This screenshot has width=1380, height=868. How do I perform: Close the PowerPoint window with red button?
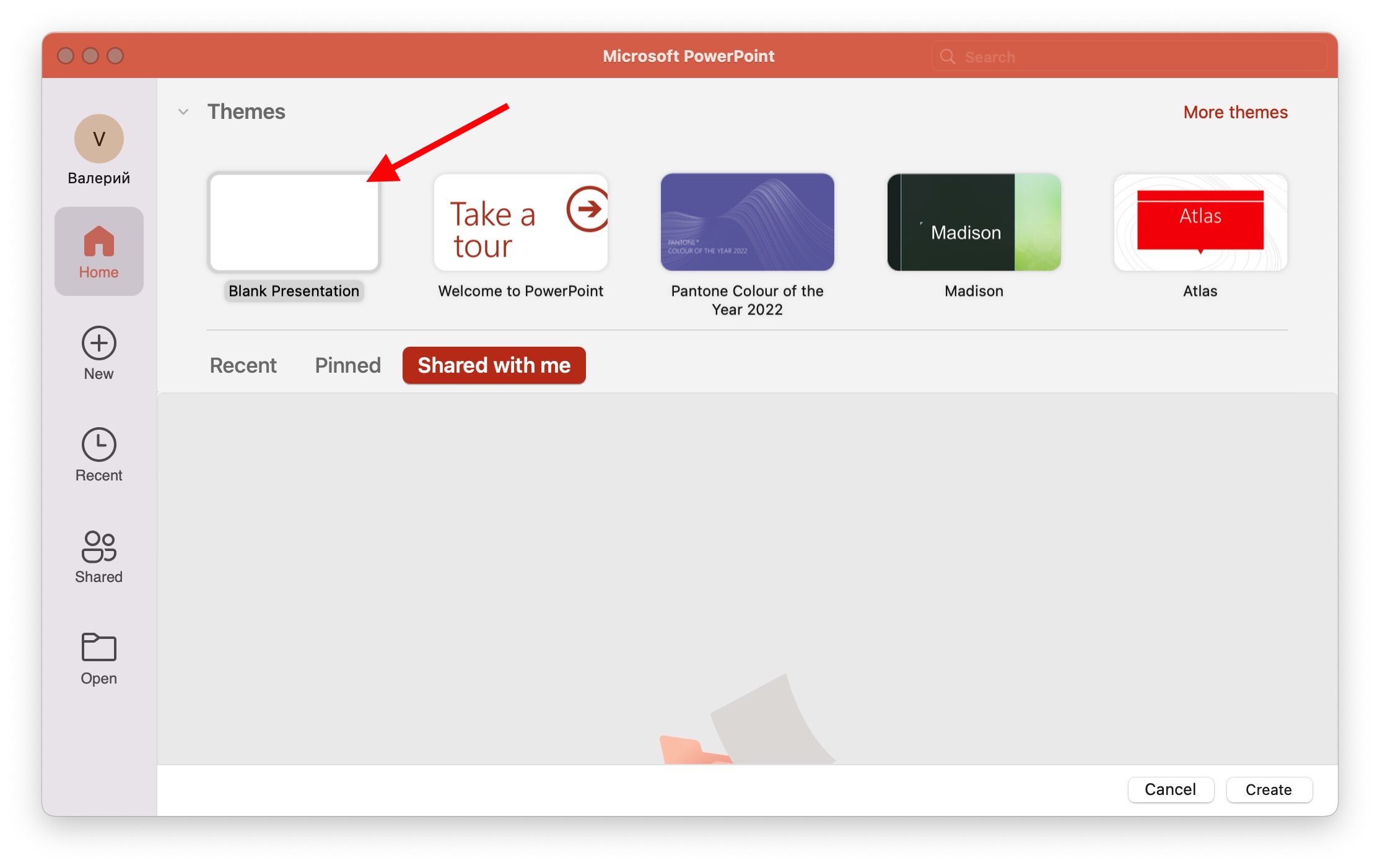pos(66,56)
